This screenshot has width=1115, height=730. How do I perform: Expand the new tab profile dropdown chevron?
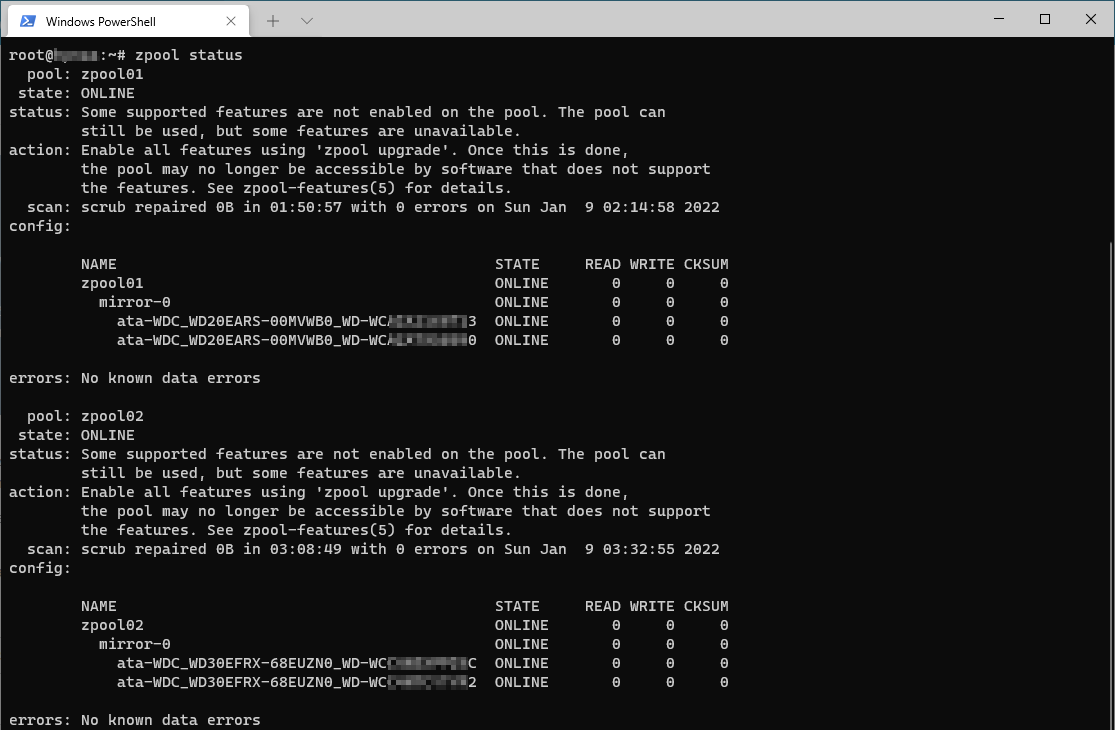pos(307,21)
